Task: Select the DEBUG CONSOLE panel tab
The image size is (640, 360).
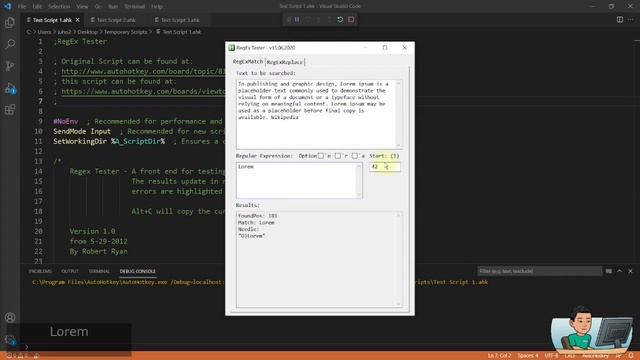Action: point(138,271)
